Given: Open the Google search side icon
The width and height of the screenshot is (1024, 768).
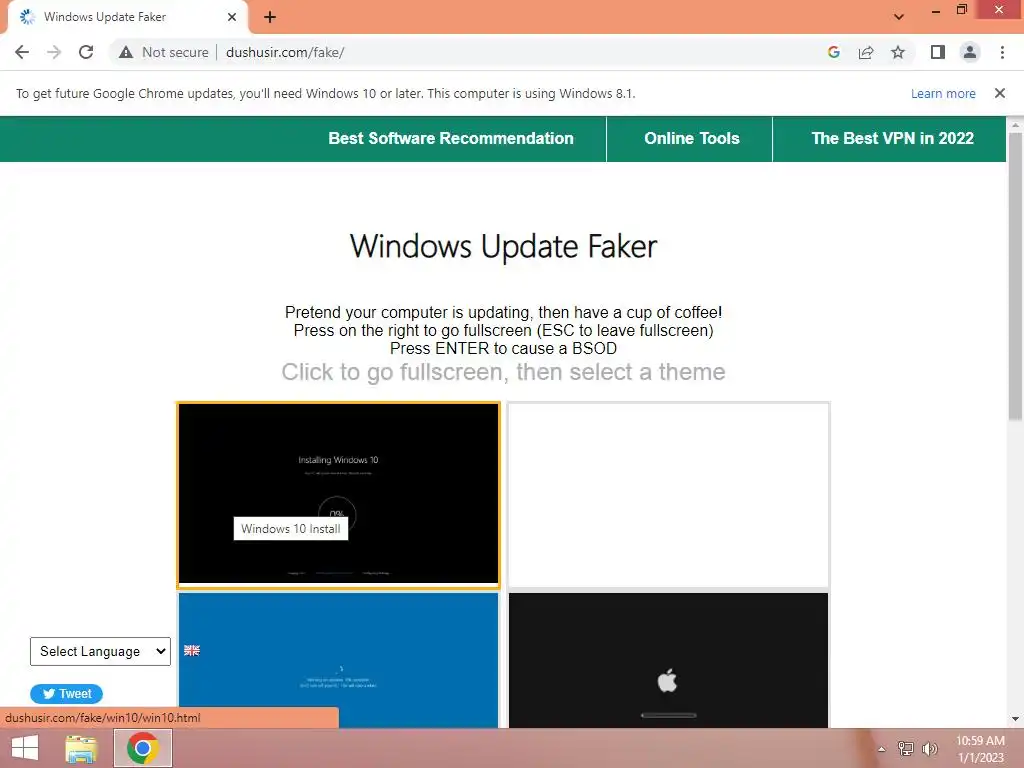Looking at the screenshot, I should coord(833,52).
